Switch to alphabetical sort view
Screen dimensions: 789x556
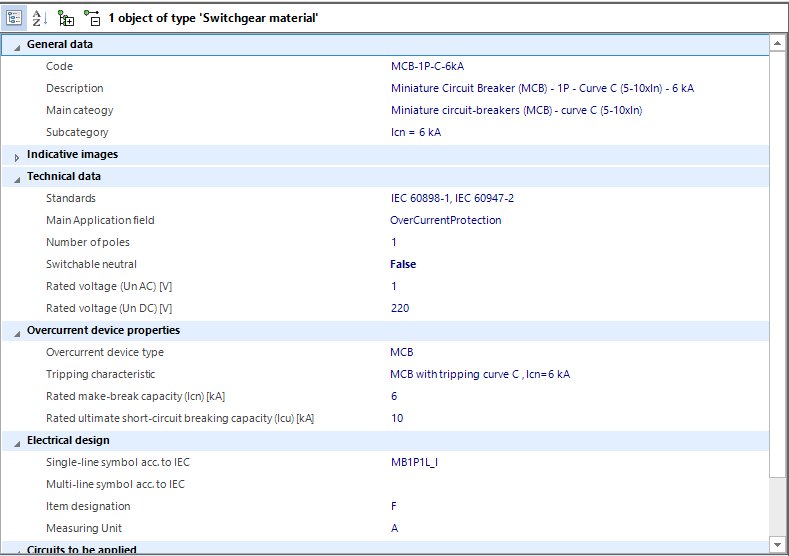39,18
